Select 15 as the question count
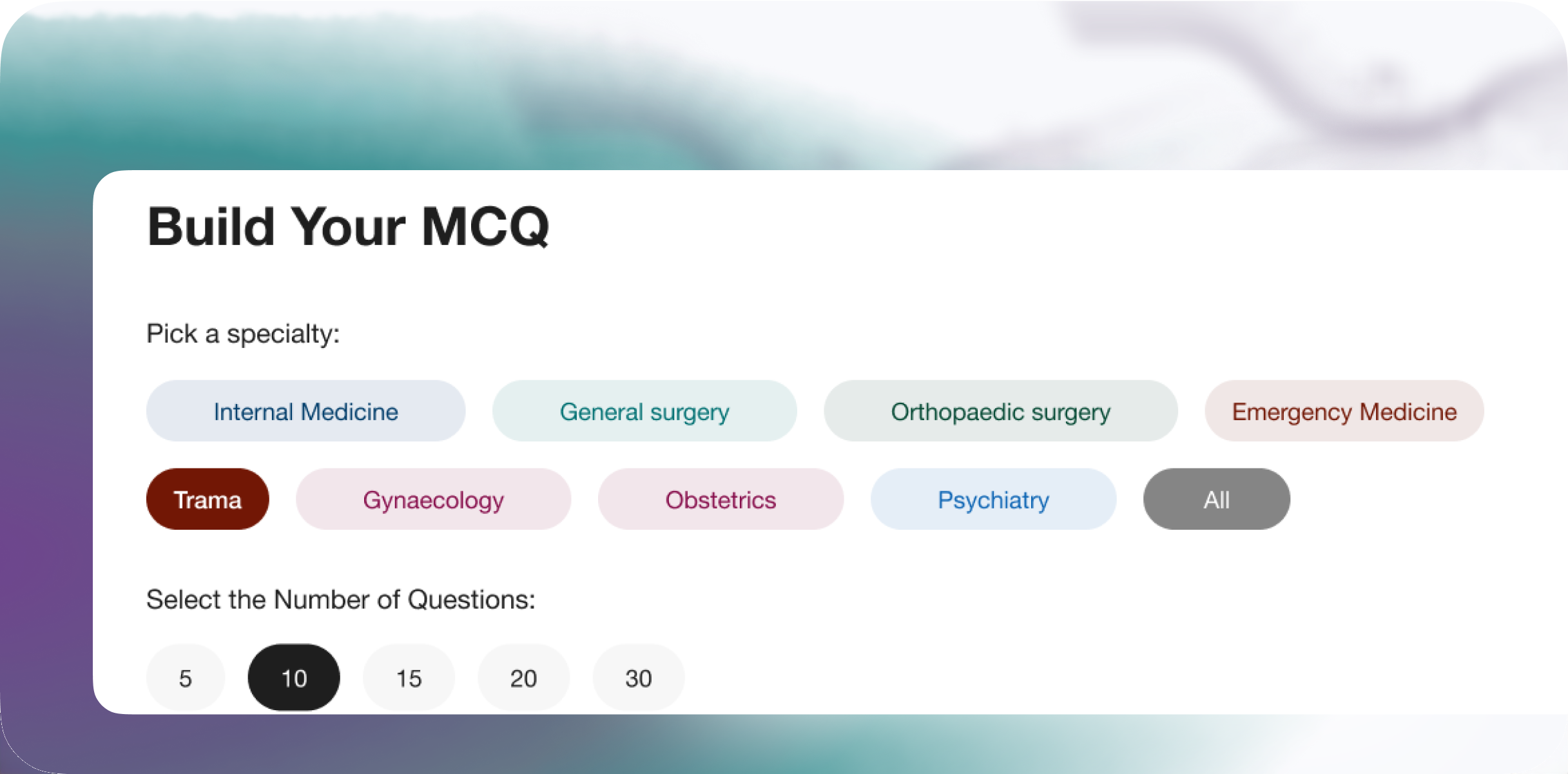The image size is (1568, 774). coord(409,678)
